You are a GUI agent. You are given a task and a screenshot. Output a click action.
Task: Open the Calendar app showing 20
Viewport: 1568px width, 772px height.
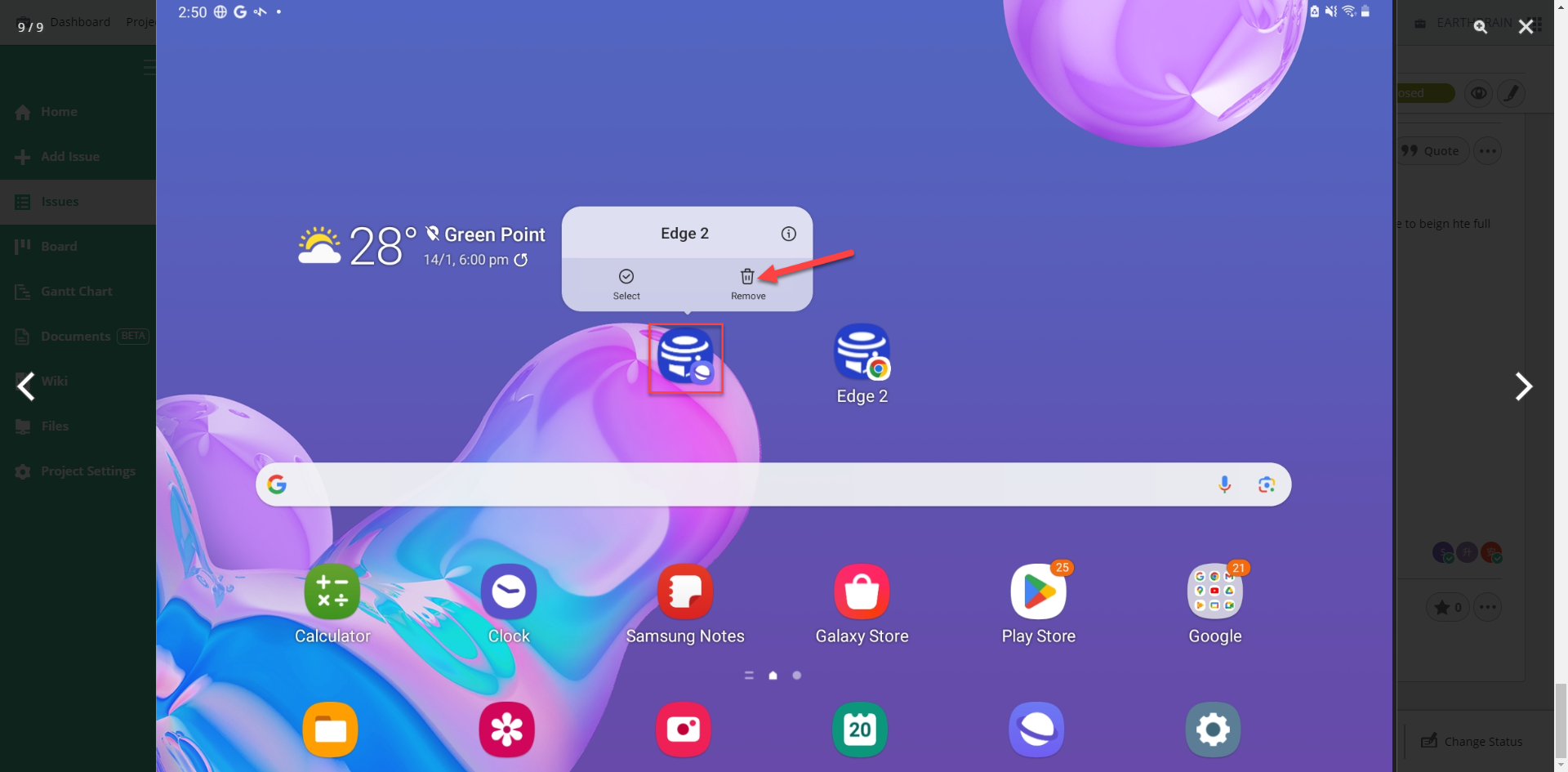(x=860, y=730)
